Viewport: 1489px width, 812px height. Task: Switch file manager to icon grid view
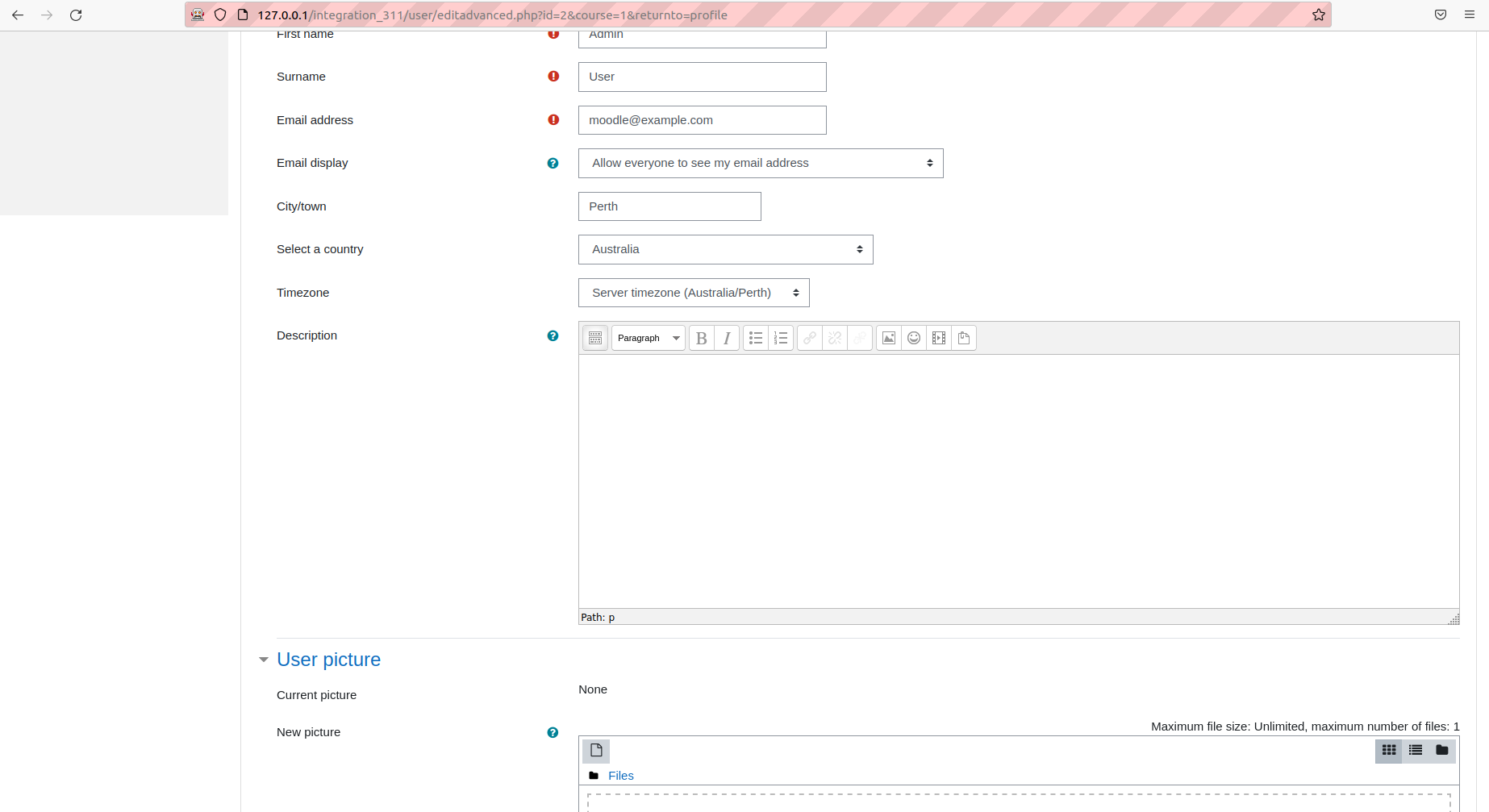[1389, 751]
